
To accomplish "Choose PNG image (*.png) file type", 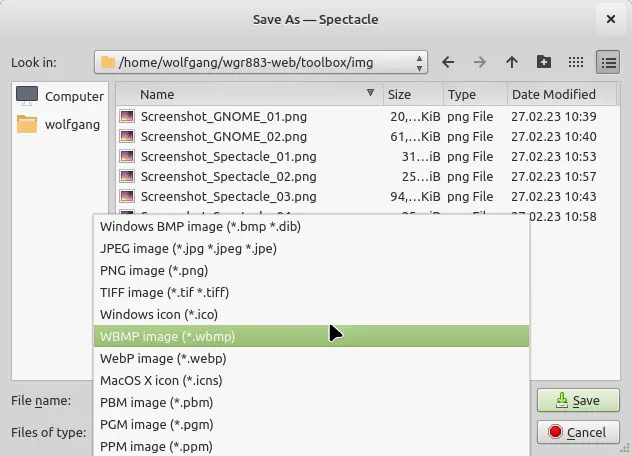I will [x=154, y=271].
